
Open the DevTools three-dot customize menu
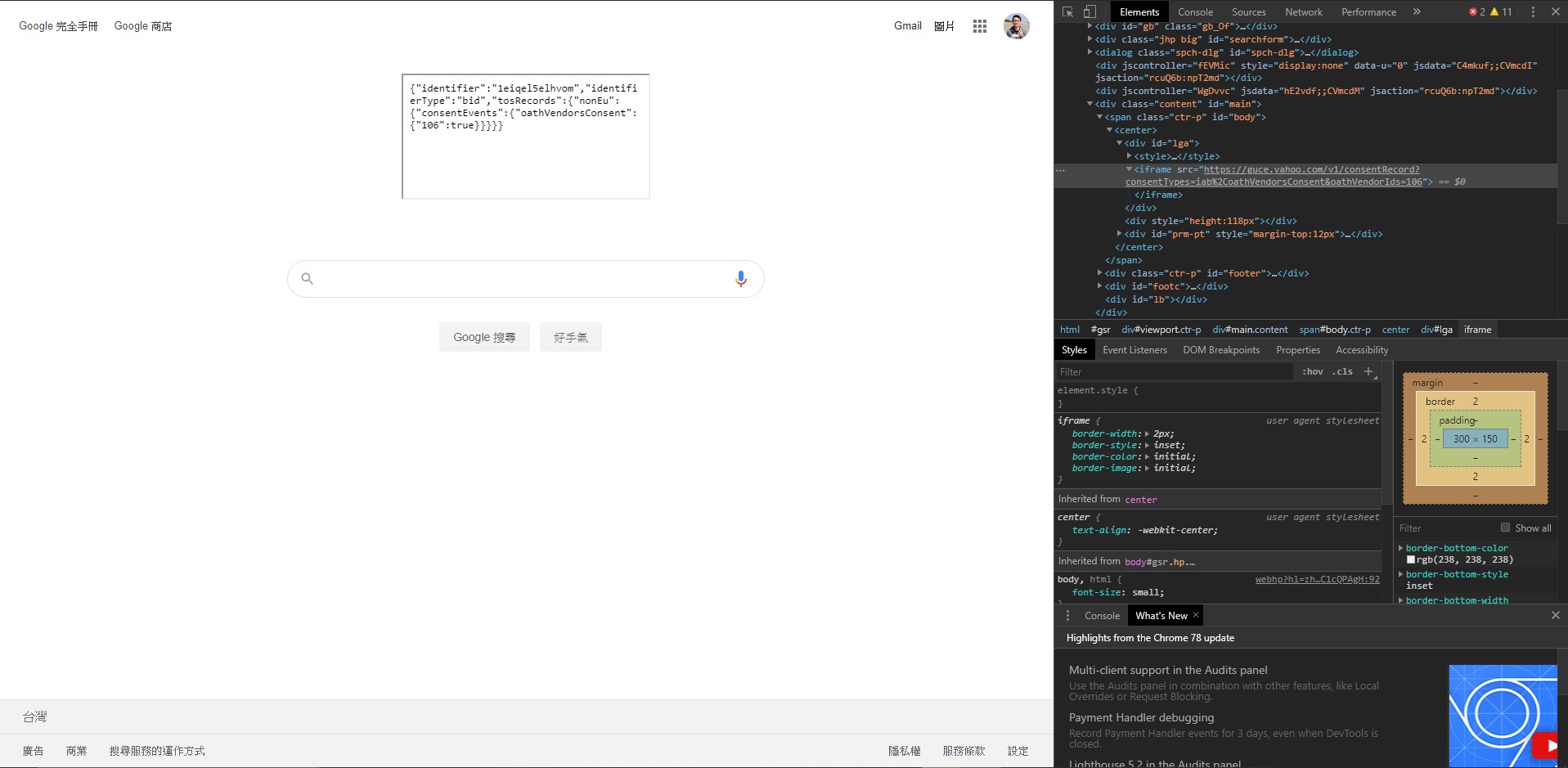[1533, 12]
